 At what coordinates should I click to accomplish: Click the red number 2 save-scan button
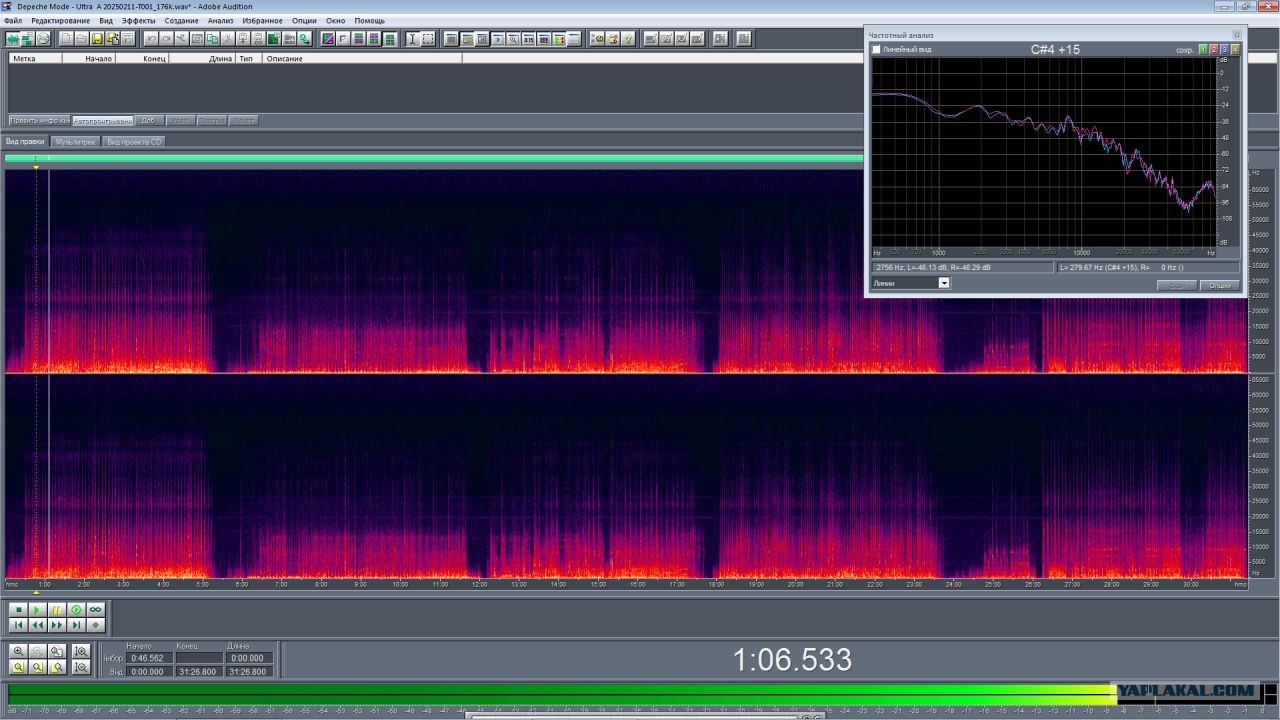click(1214, 49)
